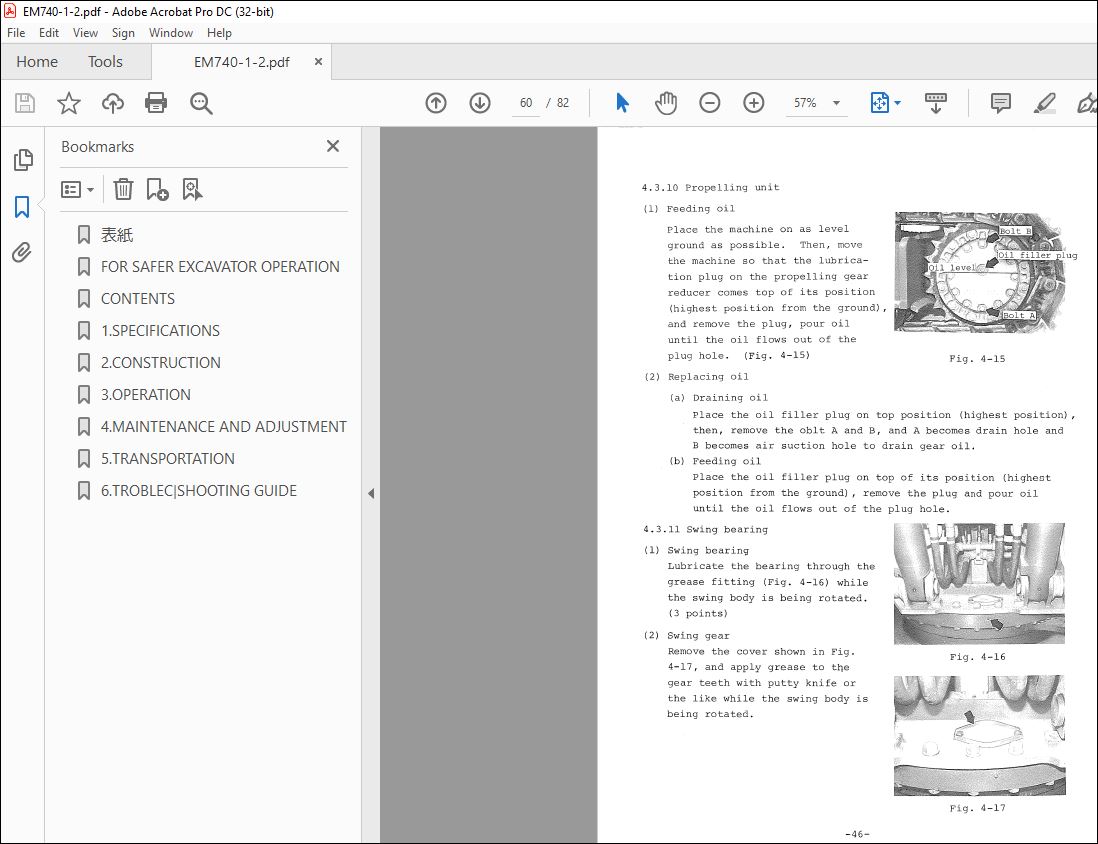Viewport: 1098px width, 844px height.
Task: Go to 5.TRANSPORTATION bookmark
Action: [167, 459]
